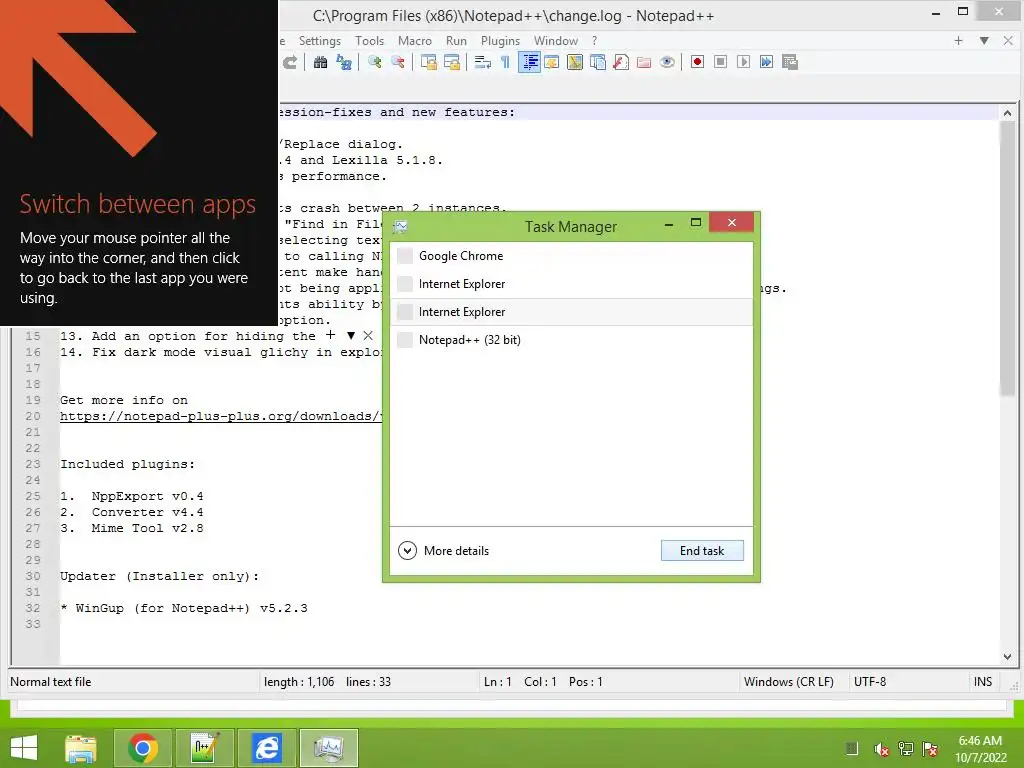Image resolution: width=1024 pixels, height=768 pixels.
Task: Run macro multiple times icon
Action: (x=767, y=62)
